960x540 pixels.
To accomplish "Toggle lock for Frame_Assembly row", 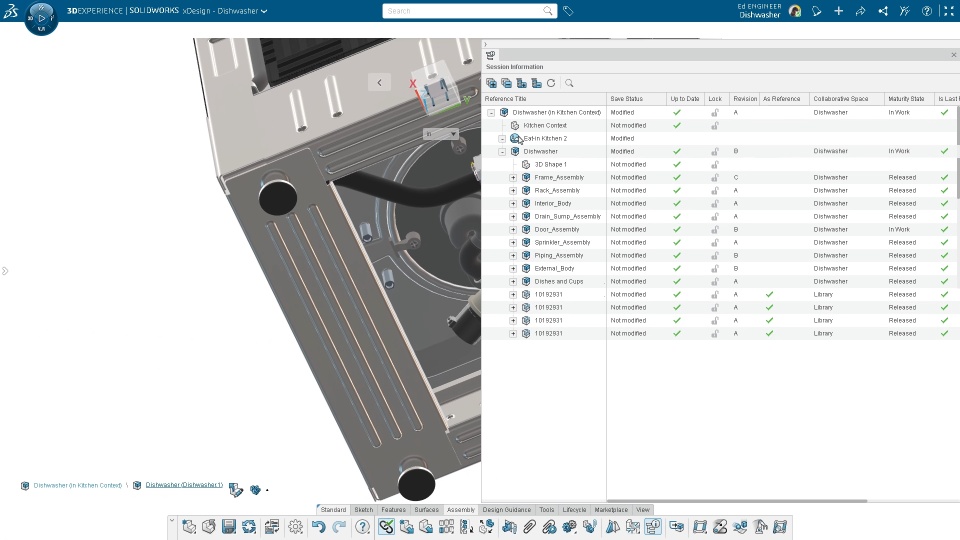I will point(714,178).
